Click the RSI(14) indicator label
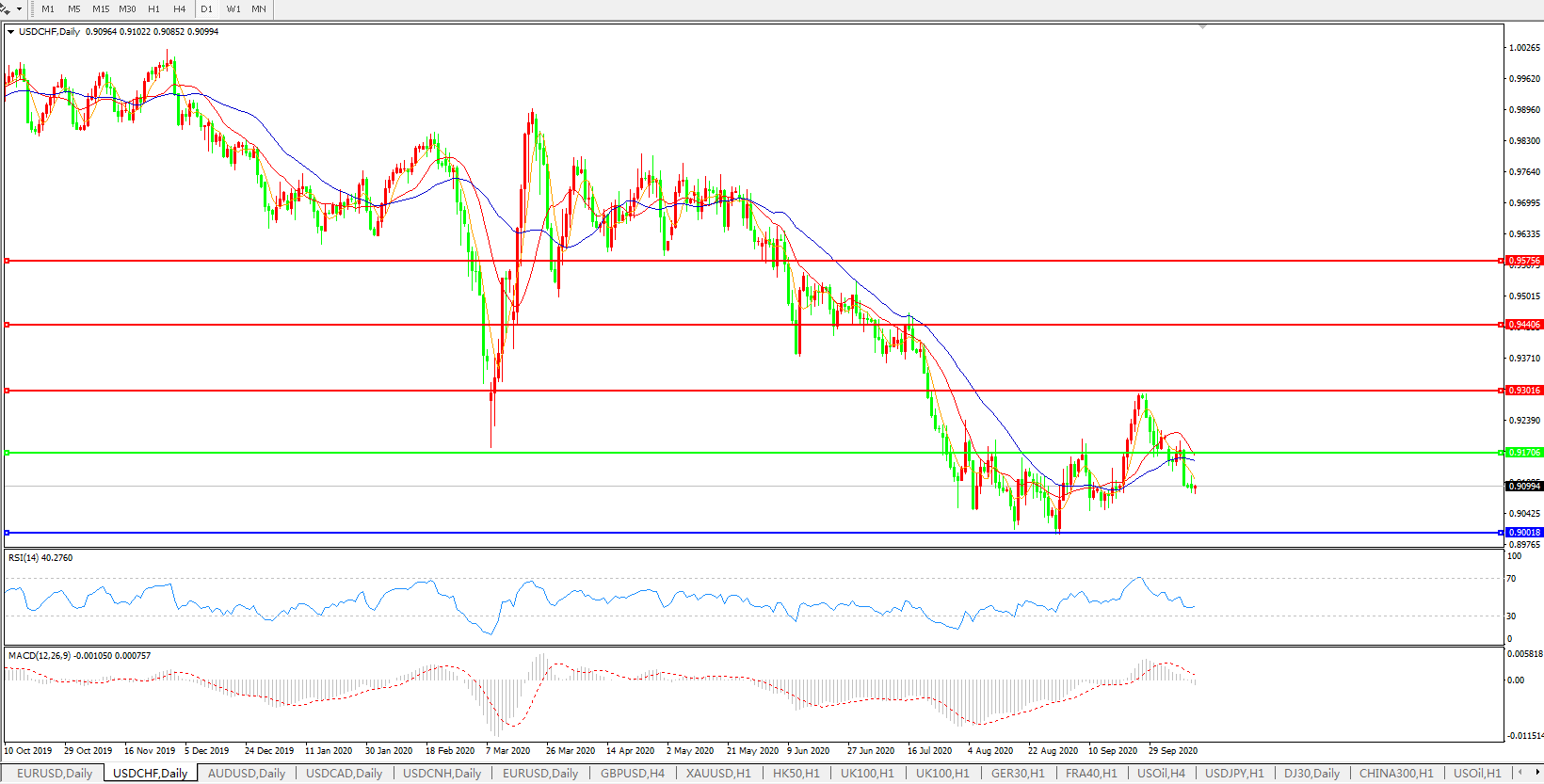 click(x=40, y=558)
